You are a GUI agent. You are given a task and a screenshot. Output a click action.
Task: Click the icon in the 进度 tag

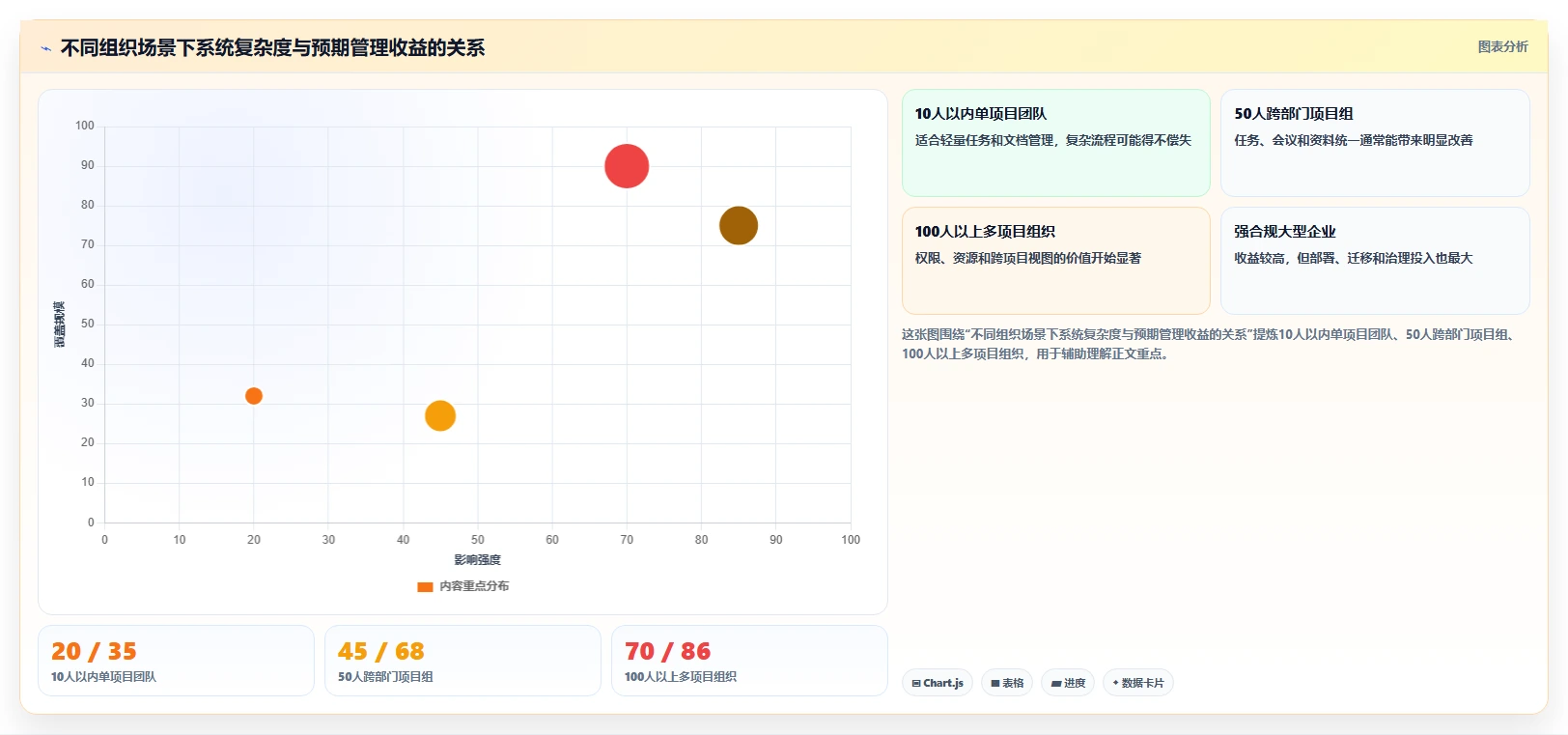(1056, 683)
